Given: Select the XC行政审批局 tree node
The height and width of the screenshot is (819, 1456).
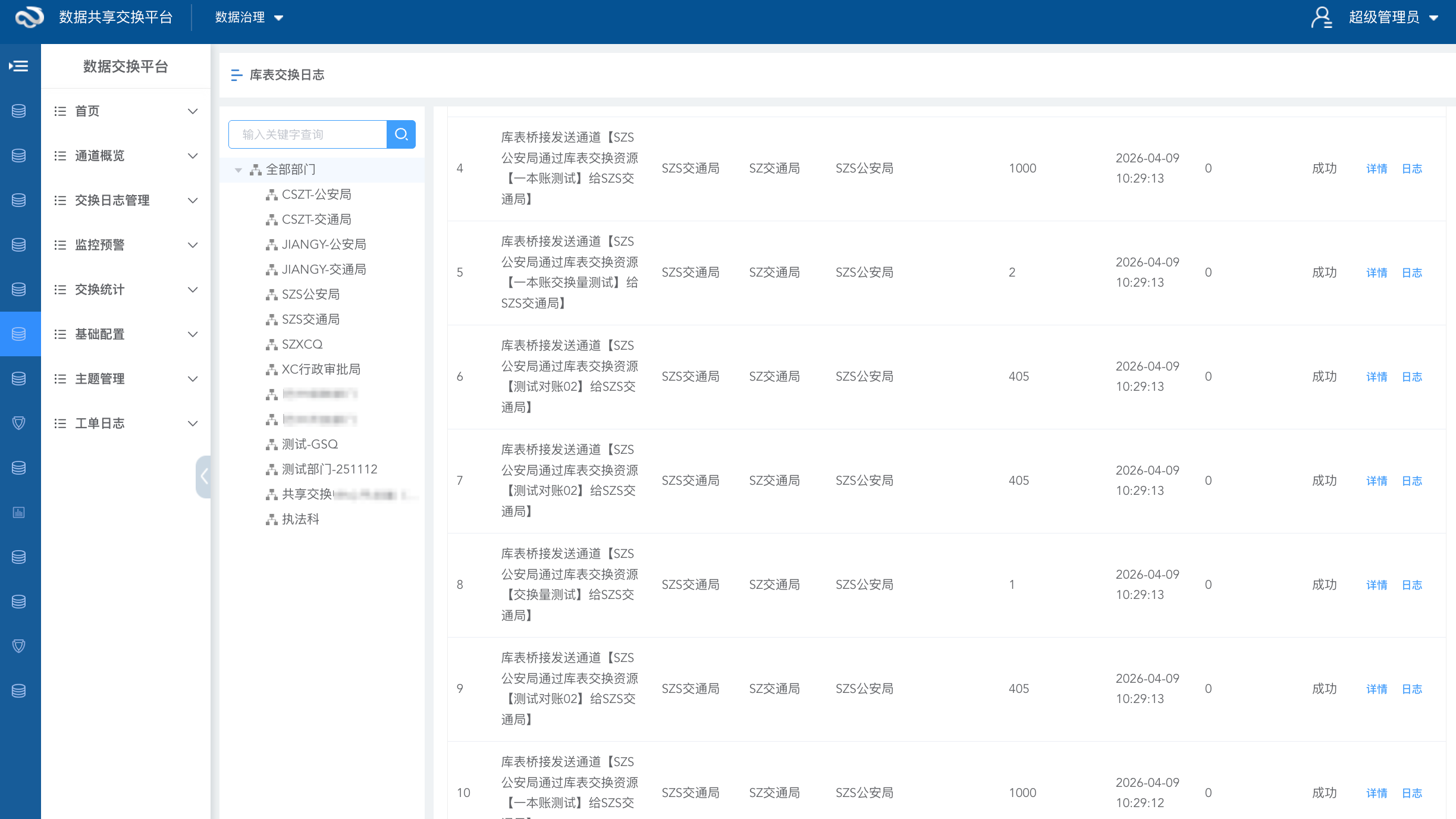Looking at the screenshot, I should tap(321, 369).
